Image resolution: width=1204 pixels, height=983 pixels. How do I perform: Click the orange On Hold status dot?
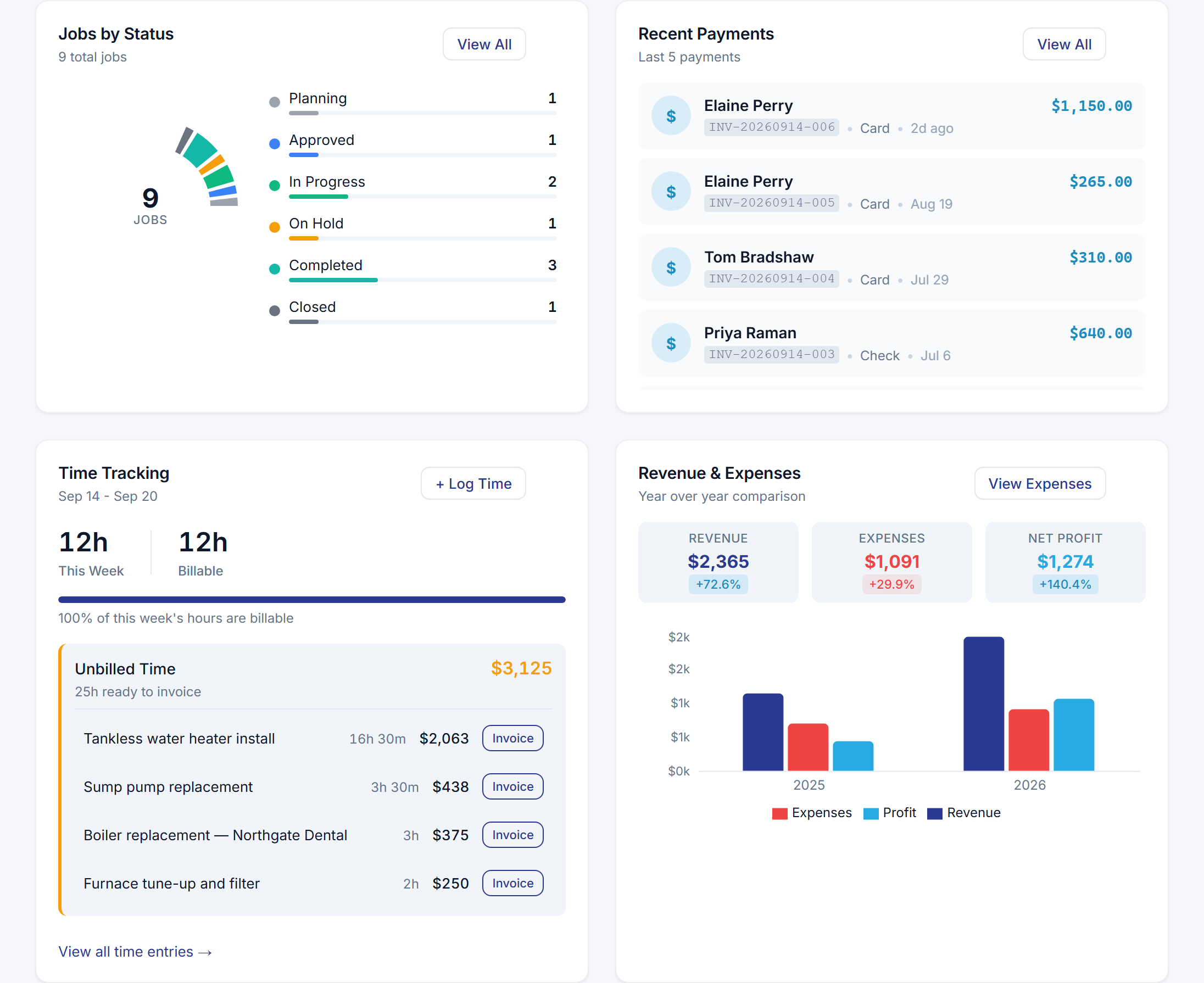point(275,228)
